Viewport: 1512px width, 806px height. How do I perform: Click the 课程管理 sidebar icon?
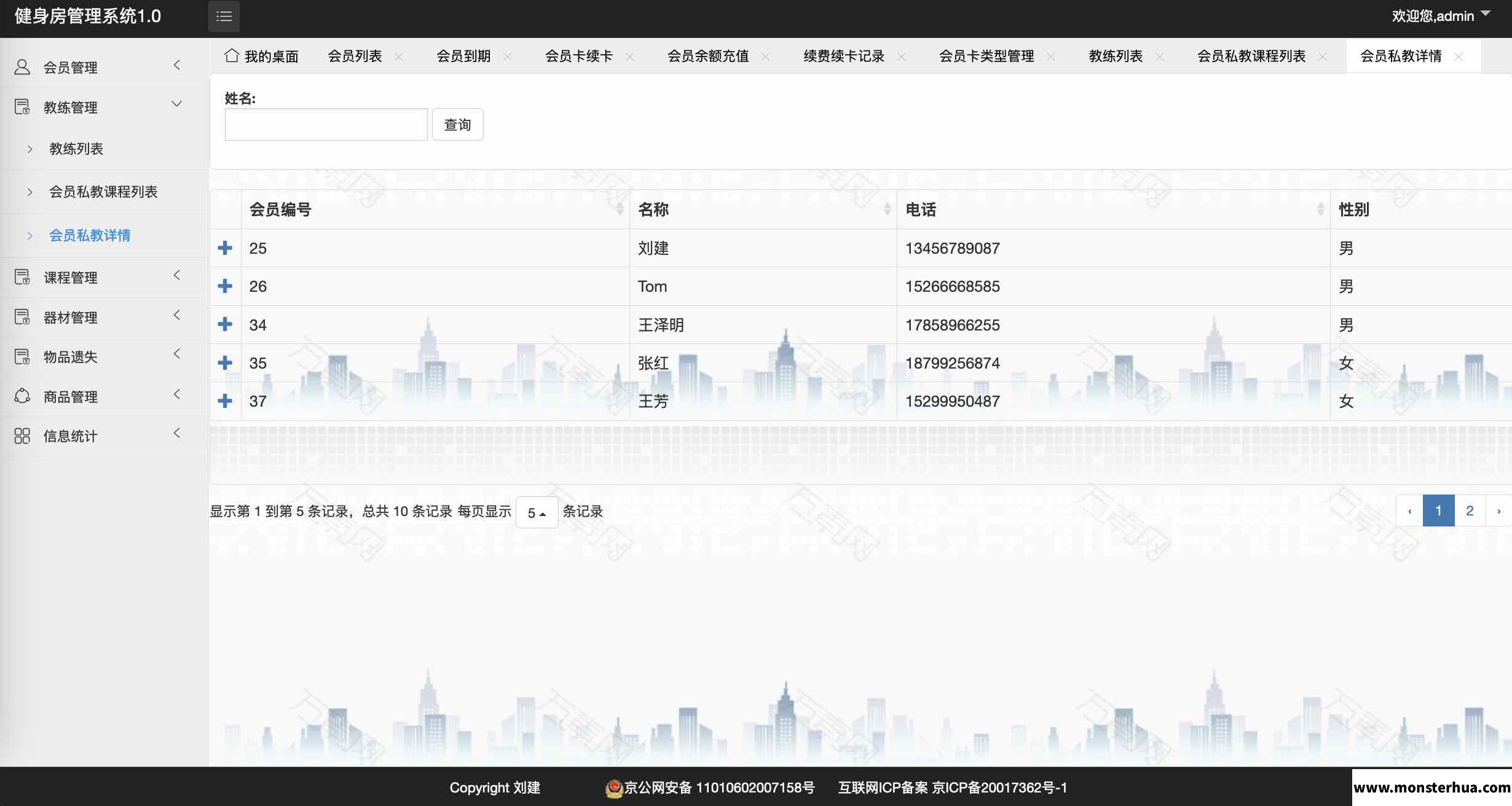point(22,277)
